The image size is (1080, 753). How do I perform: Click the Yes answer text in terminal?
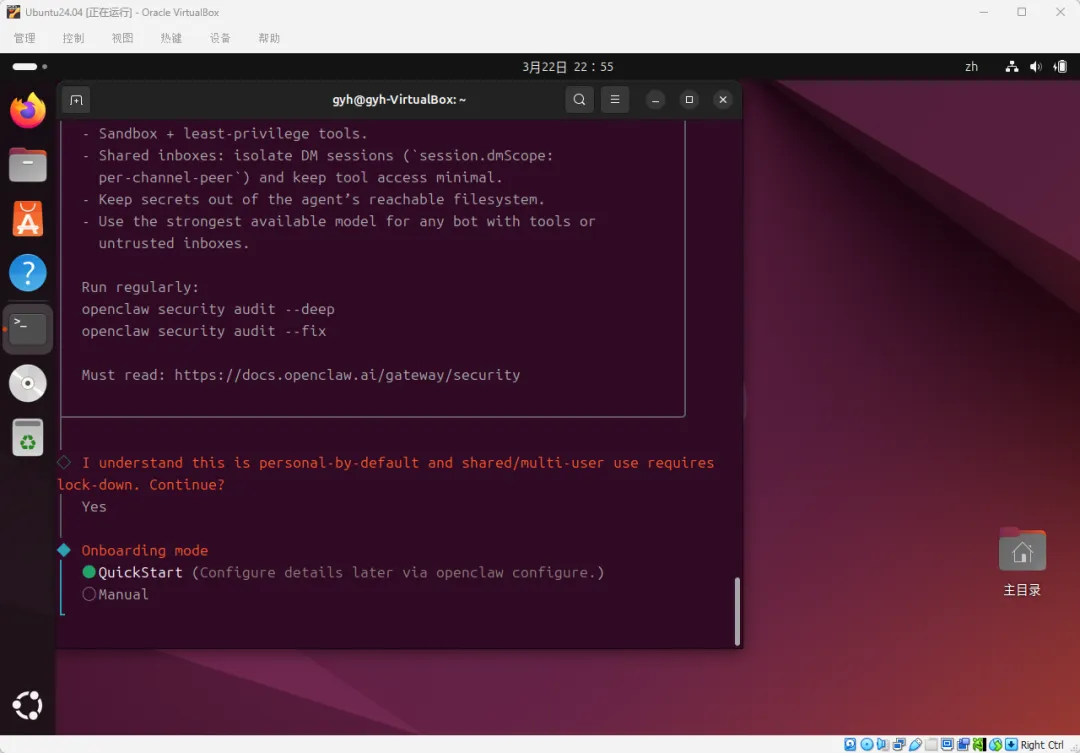[x=94, y=507]
